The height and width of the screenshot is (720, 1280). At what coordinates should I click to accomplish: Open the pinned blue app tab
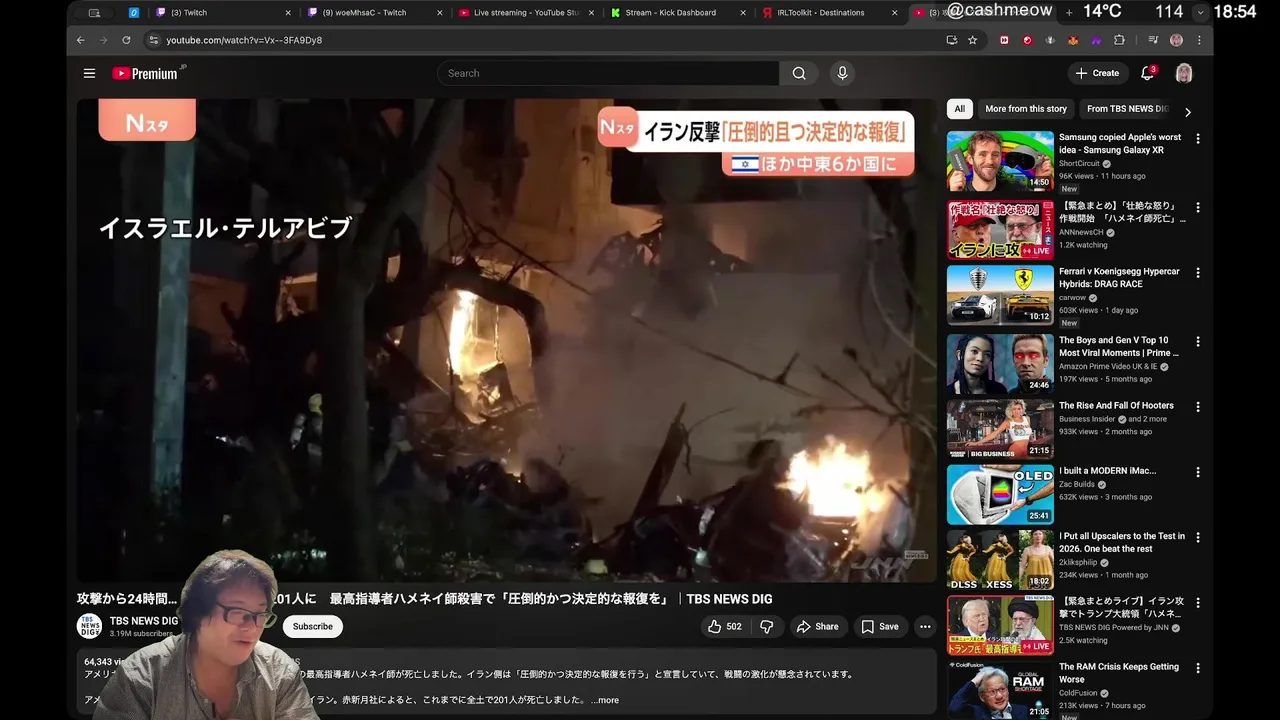(134, 13)
